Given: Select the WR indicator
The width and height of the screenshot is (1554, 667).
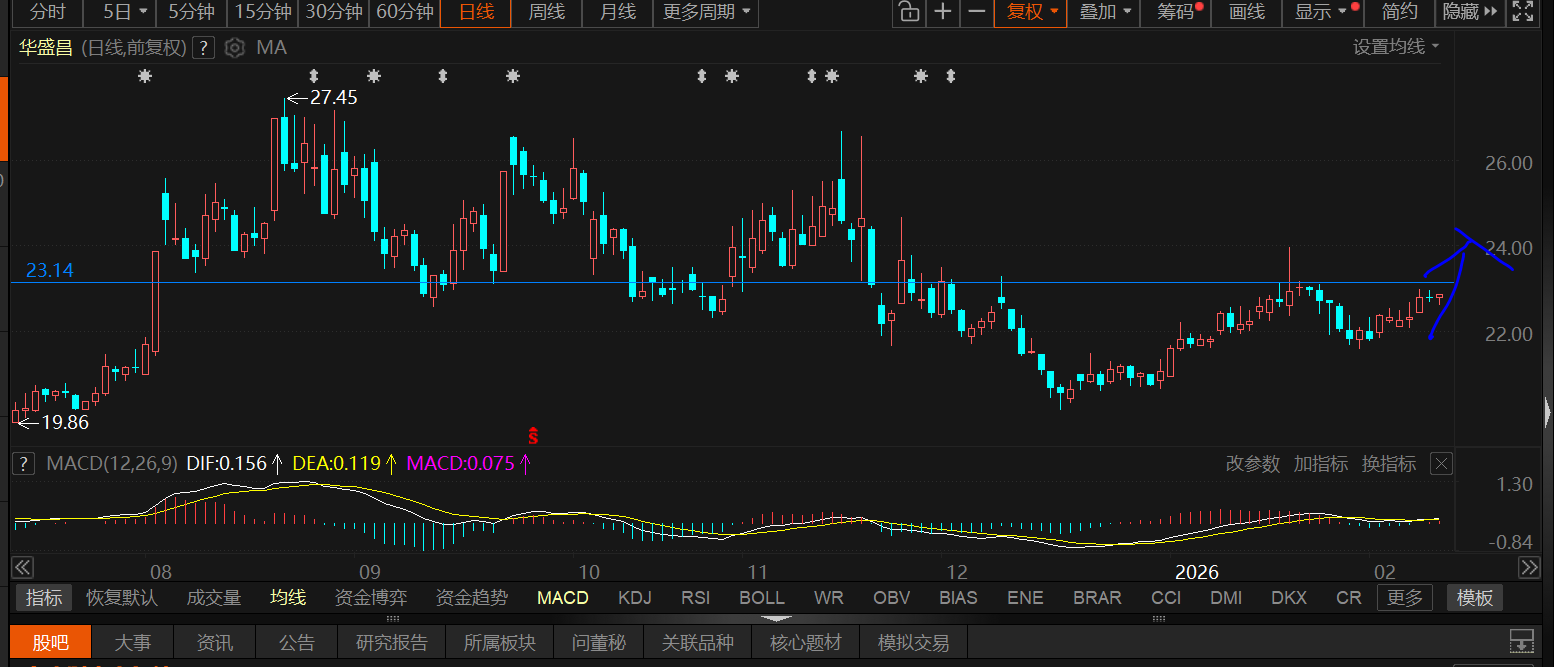Looking at the screenshot, I should click(x=828, y=598).
